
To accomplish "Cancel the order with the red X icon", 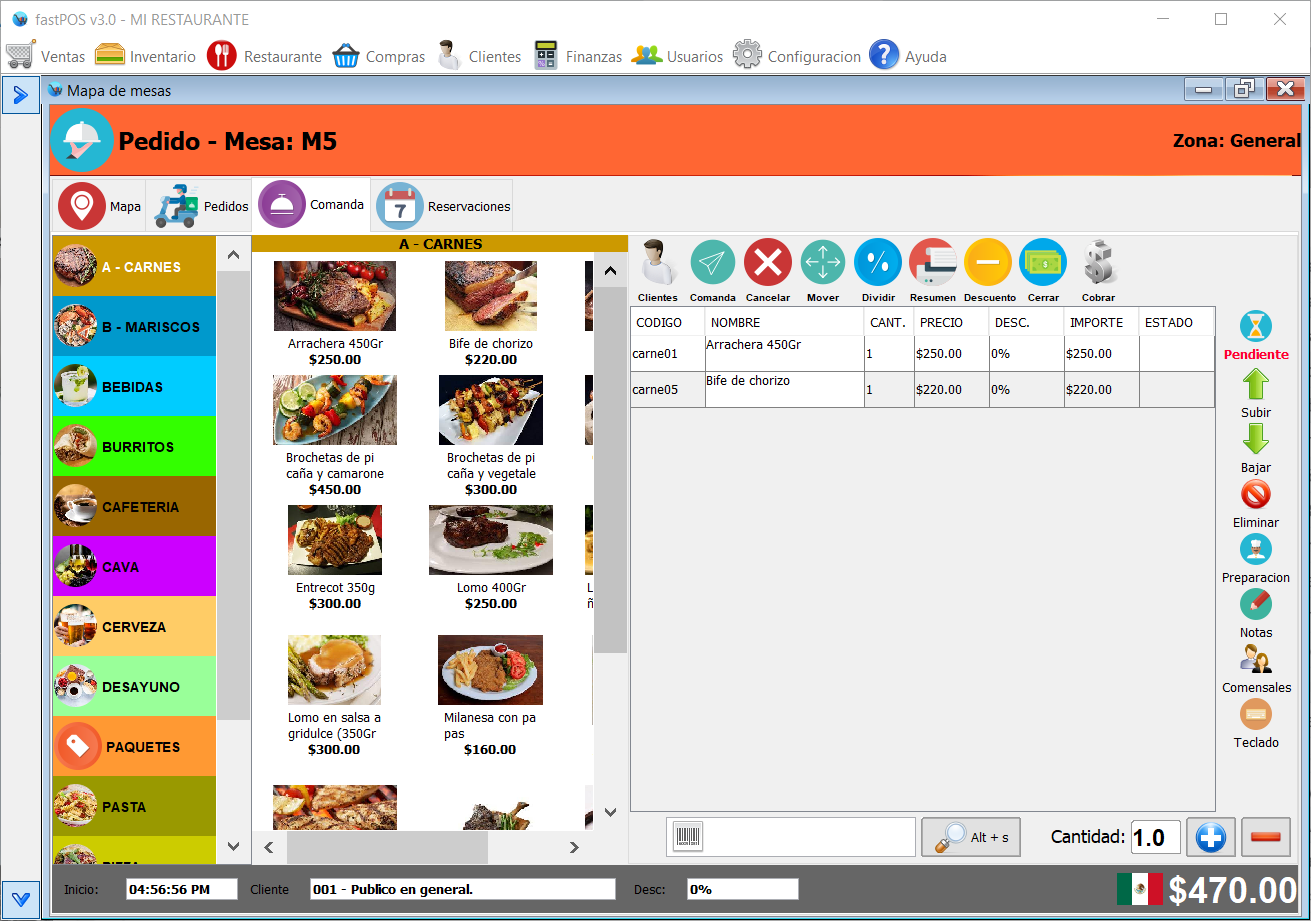I will coord(767,263).
